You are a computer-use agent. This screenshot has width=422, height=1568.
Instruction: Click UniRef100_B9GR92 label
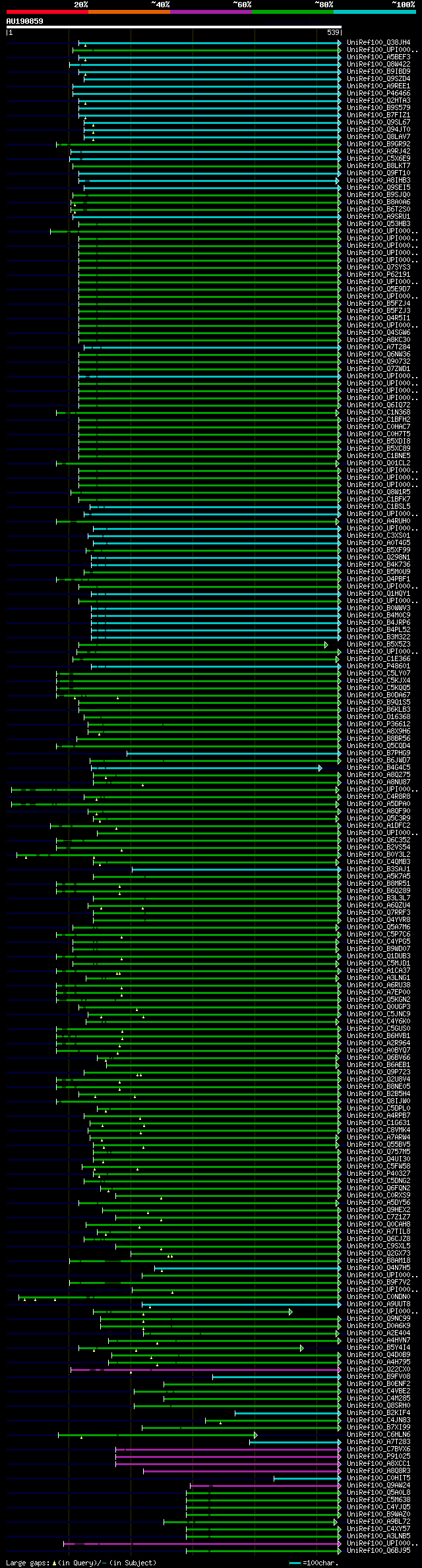(x=378, y=144)
